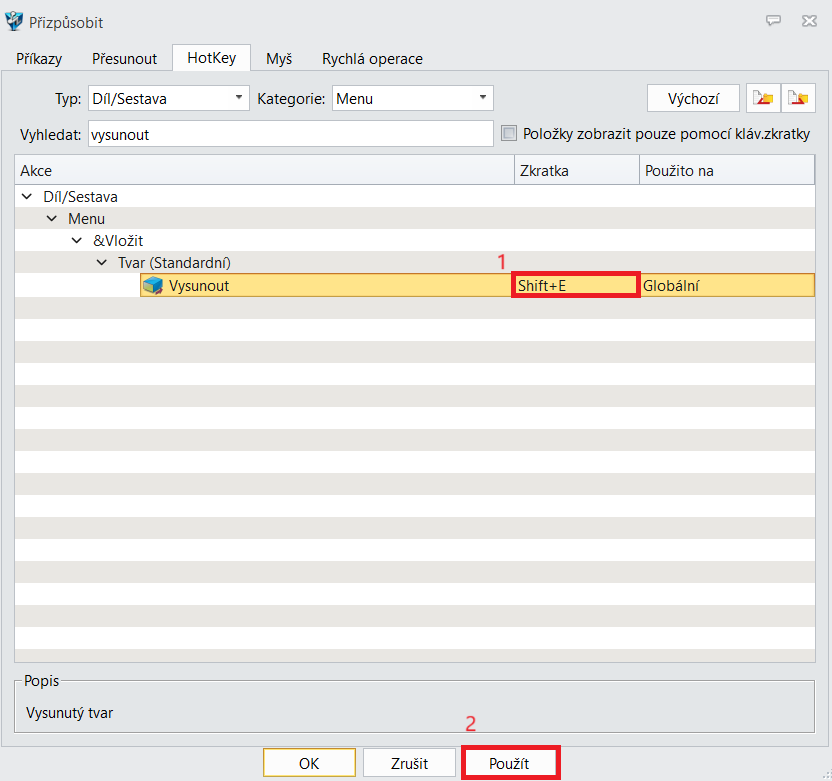This screenshot has height=781, width=832.
Task: Collapse the Díl/Sestava tree node
Action: click(x=25, y=197)
